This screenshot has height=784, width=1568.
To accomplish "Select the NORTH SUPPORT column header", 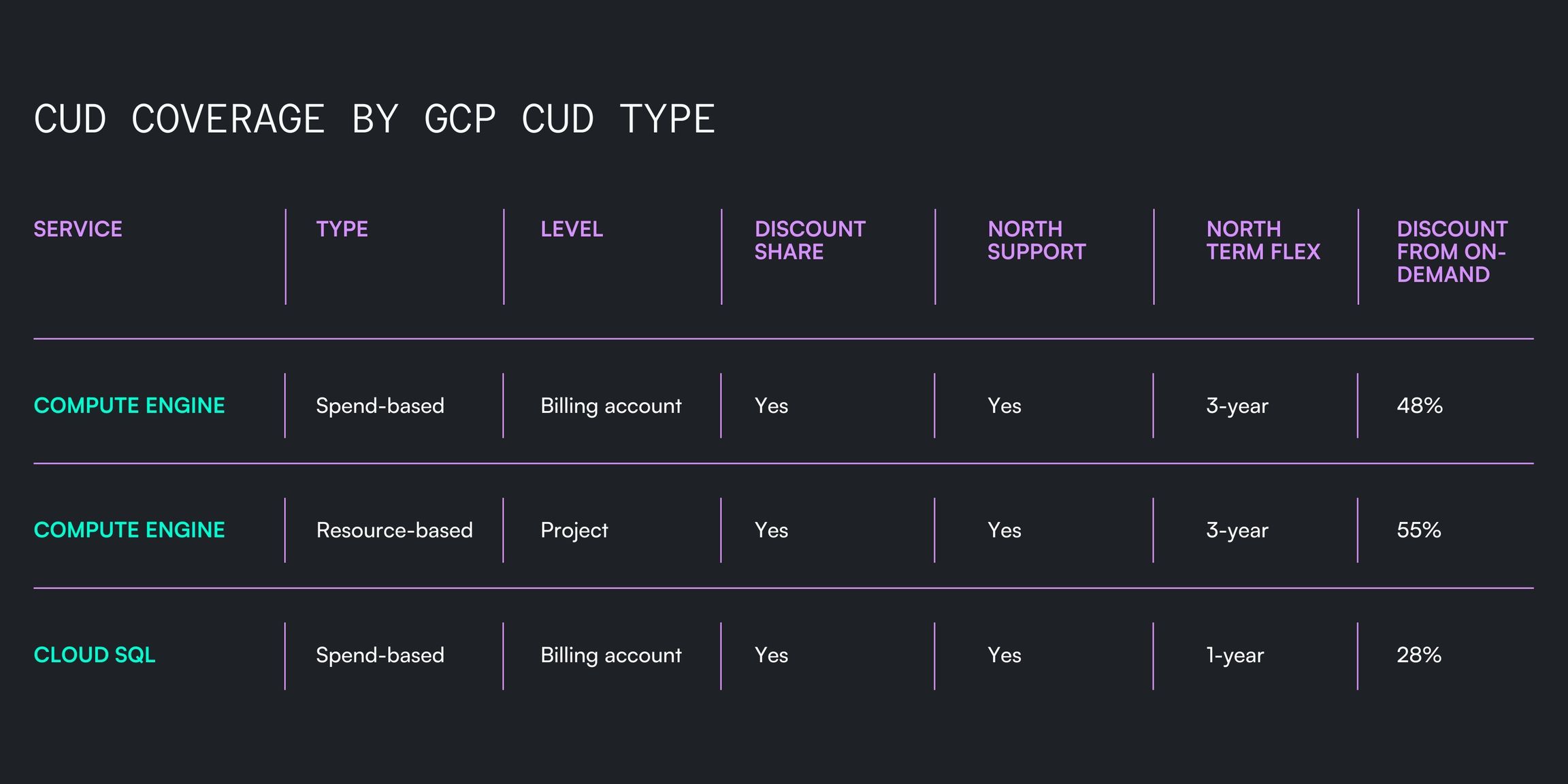I will tap(1036, 240).
